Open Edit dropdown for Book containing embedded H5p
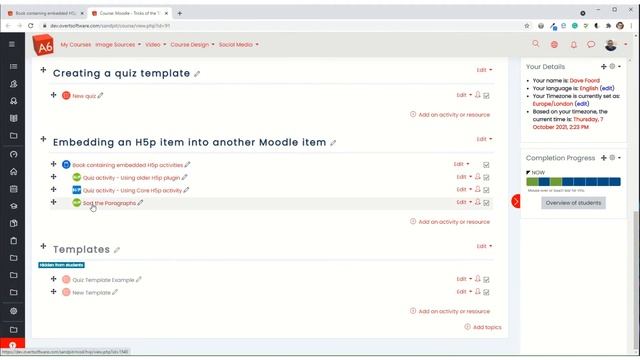 tap(462, 164)
